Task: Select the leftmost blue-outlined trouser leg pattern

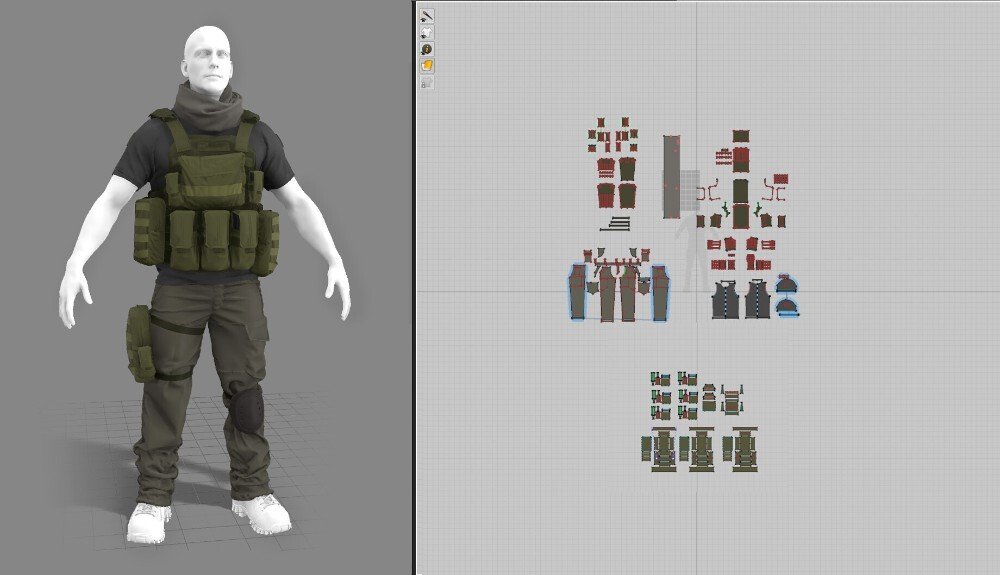Action: 578,294
